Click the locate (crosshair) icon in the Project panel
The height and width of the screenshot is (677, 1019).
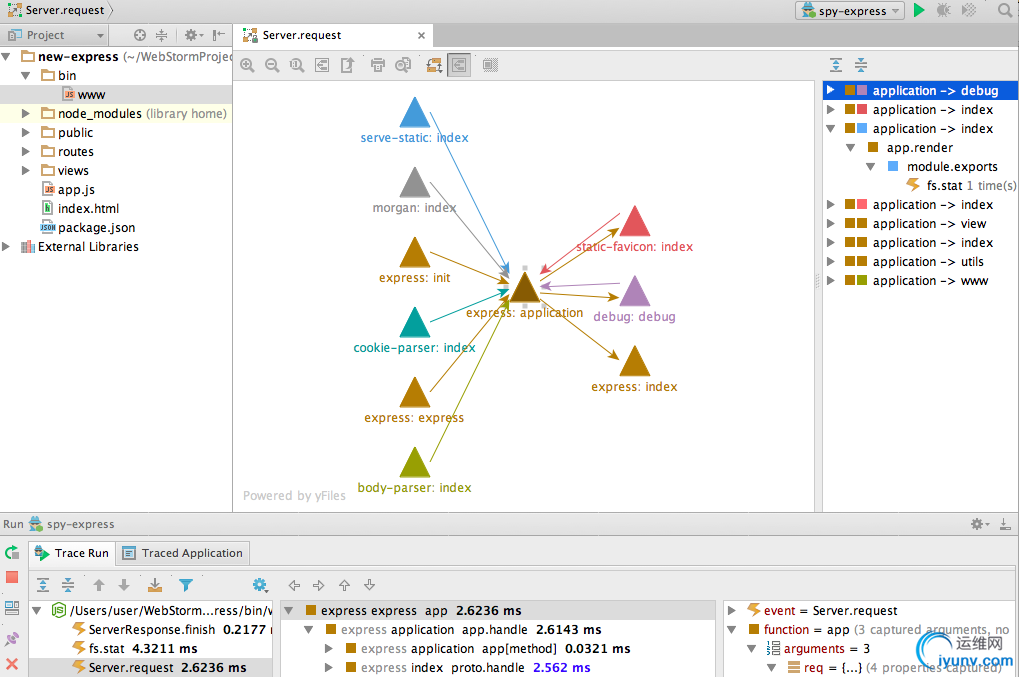pos(140,35)
